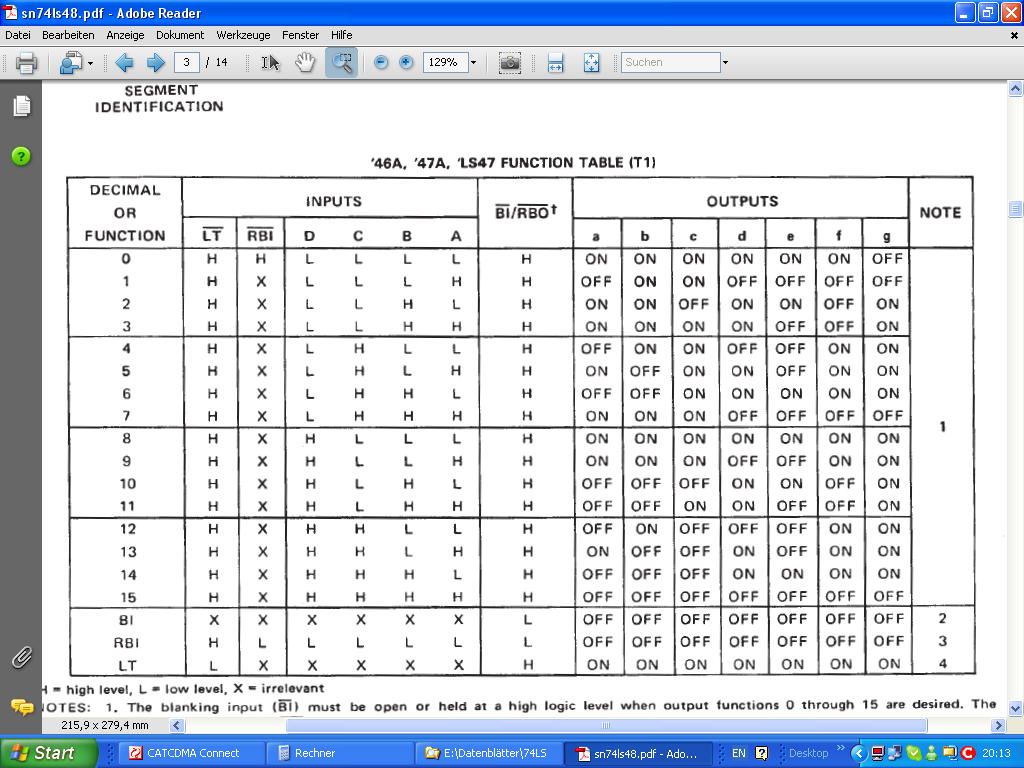Click the table title '46A, '47A, 'LS47 FUNCTION TABLE (T1)
This screenshot has width=1024, height=768.
click(513, 163)
